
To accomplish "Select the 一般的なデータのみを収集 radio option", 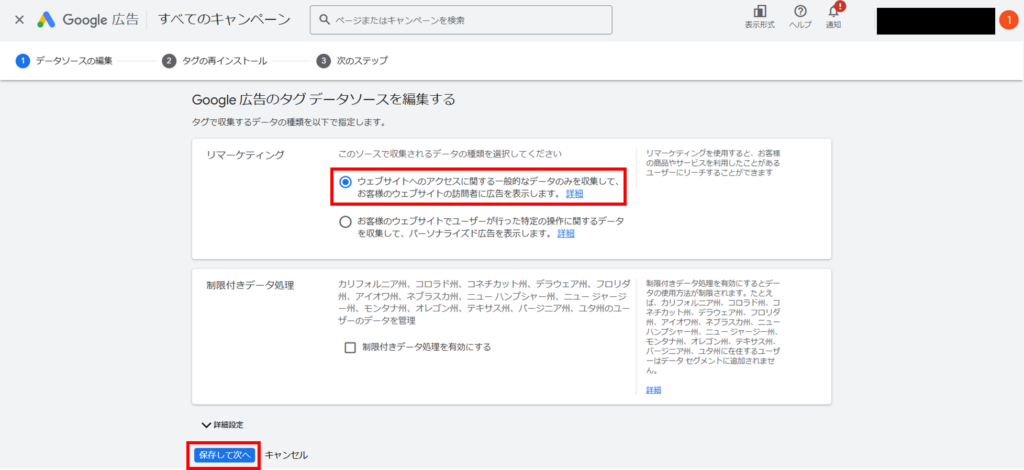I will (x=345, y=181).
